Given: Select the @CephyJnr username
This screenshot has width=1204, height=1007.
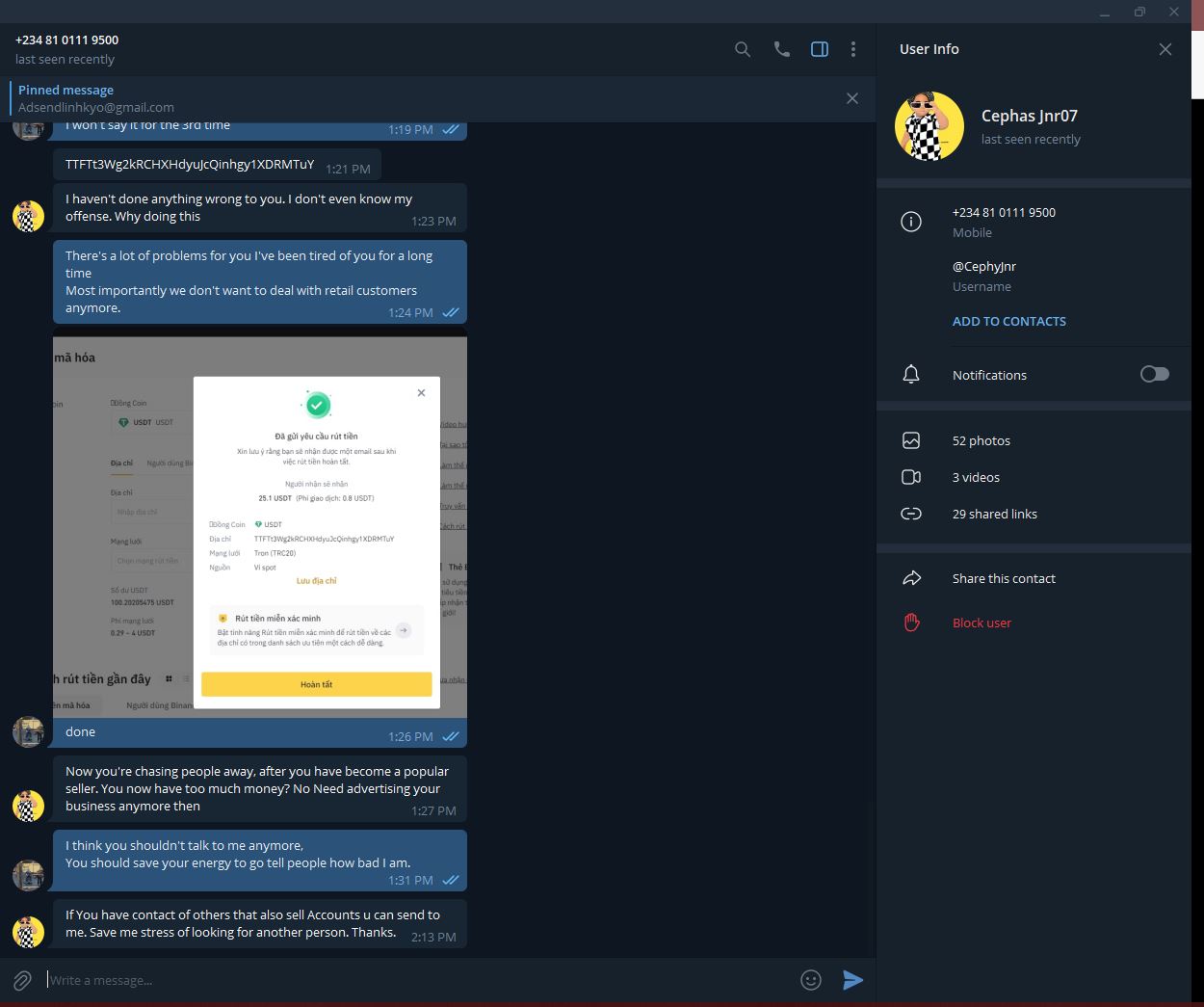Looking at the screenshot, I should pyautogui.click(x=984, y=266).
